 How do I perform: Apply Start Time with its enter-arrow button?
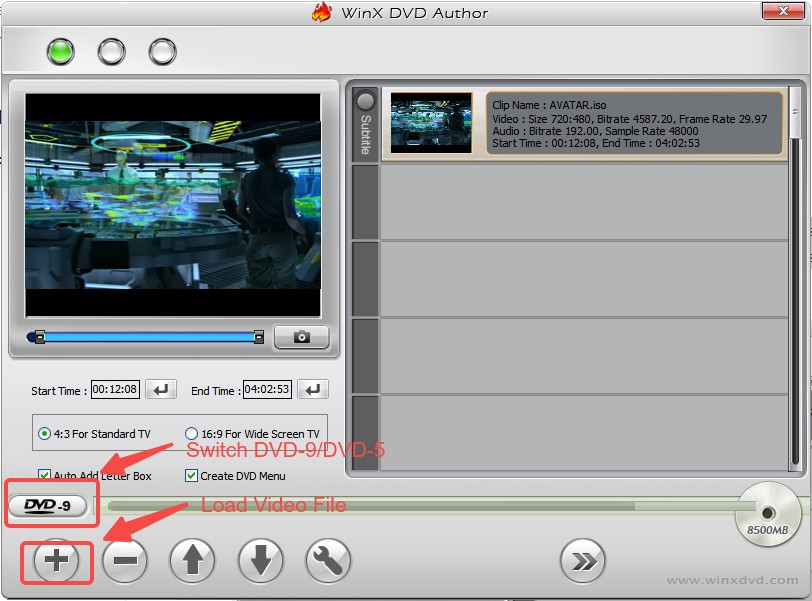[161, 390]
